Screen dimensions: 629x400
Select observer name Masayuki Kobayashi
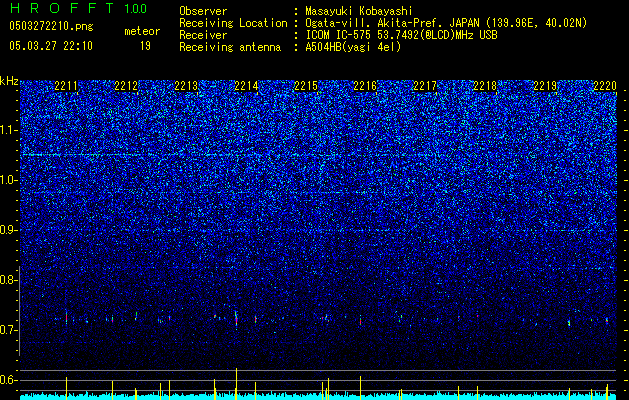[x=359, y=11]
